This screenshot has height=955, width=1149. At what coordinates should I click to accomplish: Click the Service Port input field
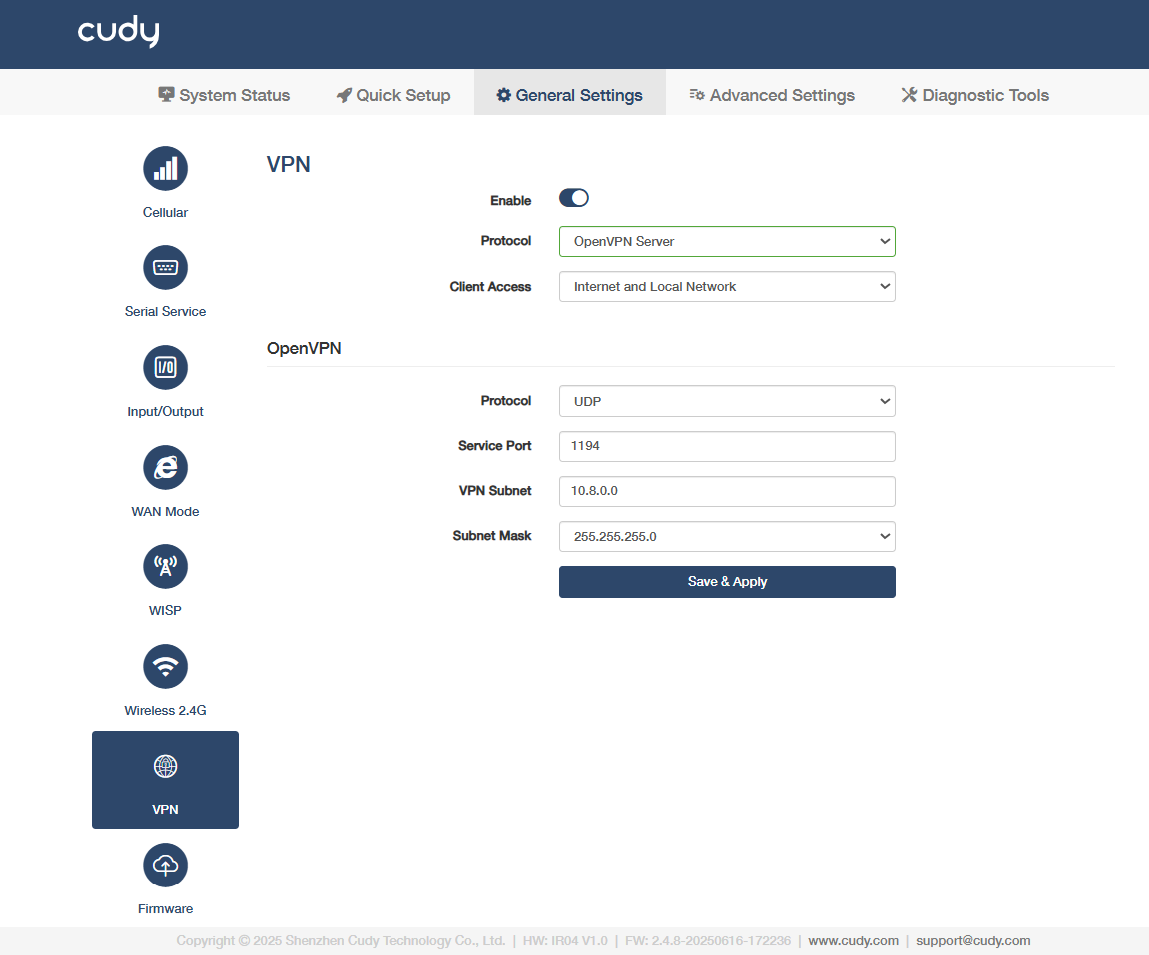click(727, 446)
